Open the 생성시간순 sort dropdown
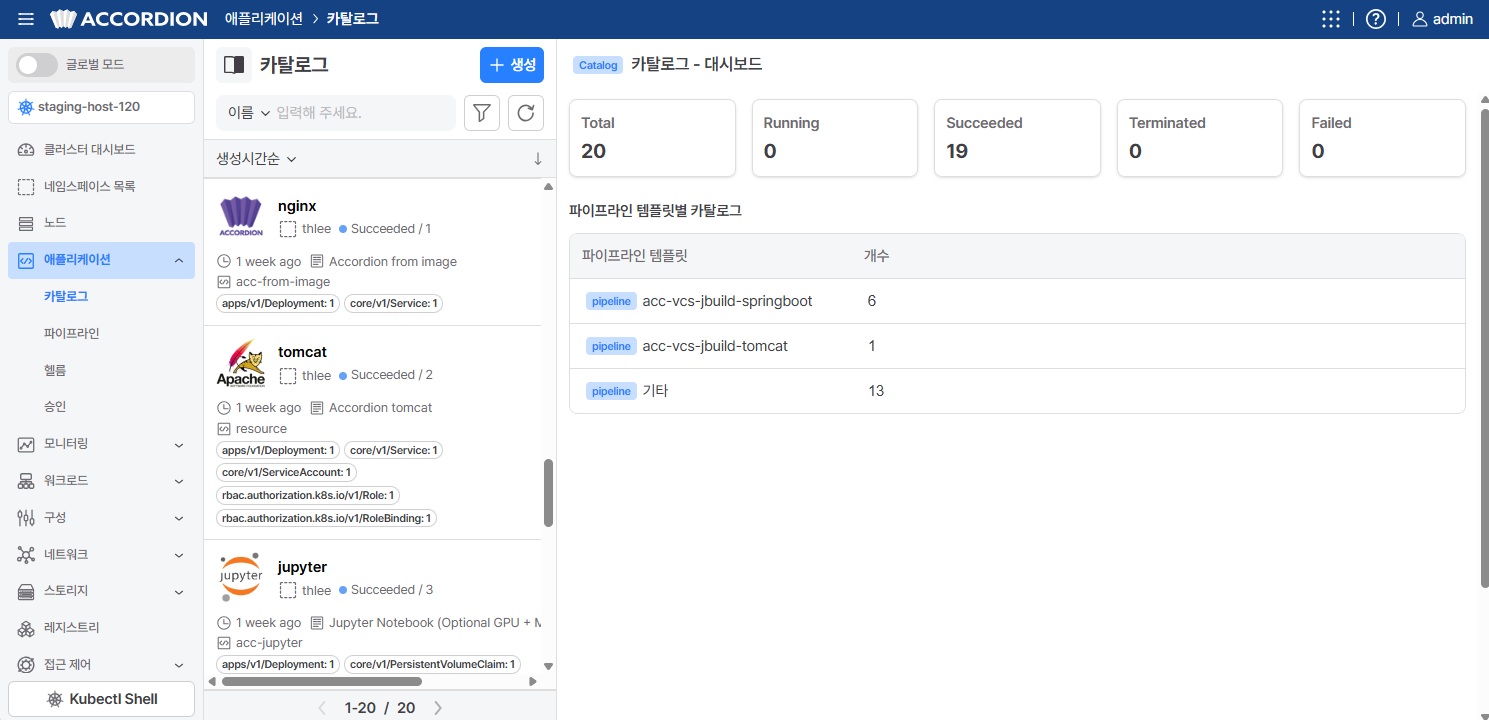The width and height of the screenshot is (1489, 720). pyautogui.click(x=256, y=159)
